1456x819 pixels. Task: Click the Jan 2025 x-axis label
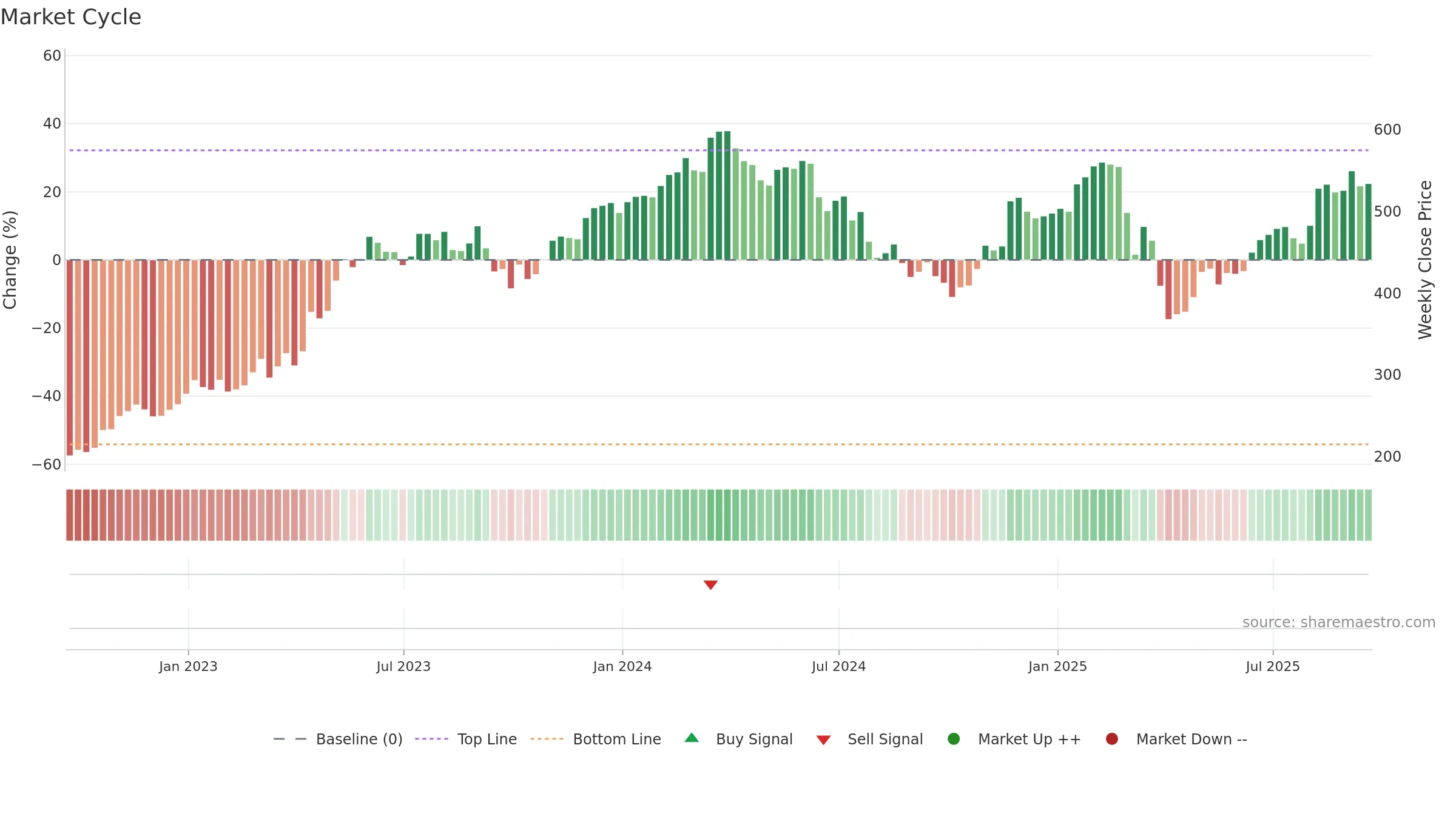pyautogui.click(x=1057, y=666)
